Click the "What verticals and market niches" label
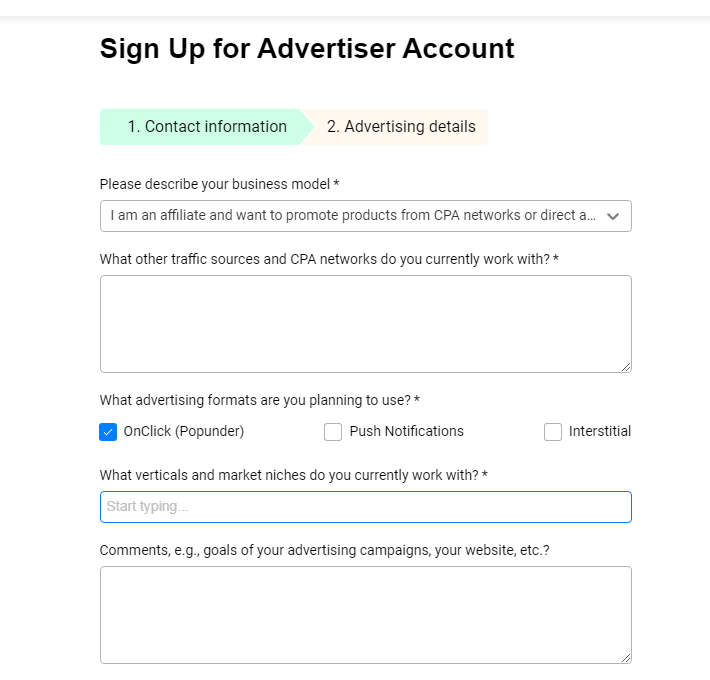 point(293,475)
